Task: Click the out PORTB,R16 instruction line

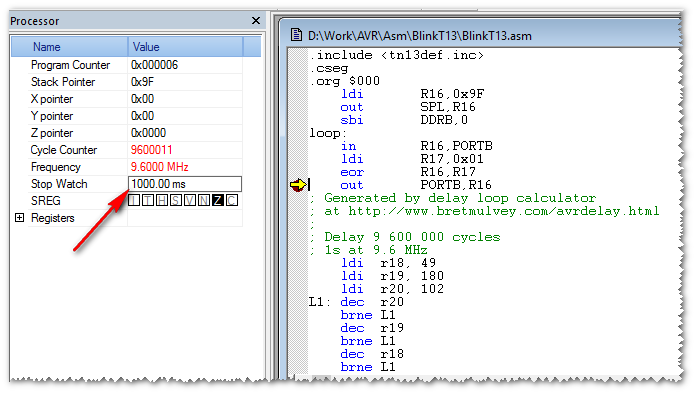Action: (416, 185)
